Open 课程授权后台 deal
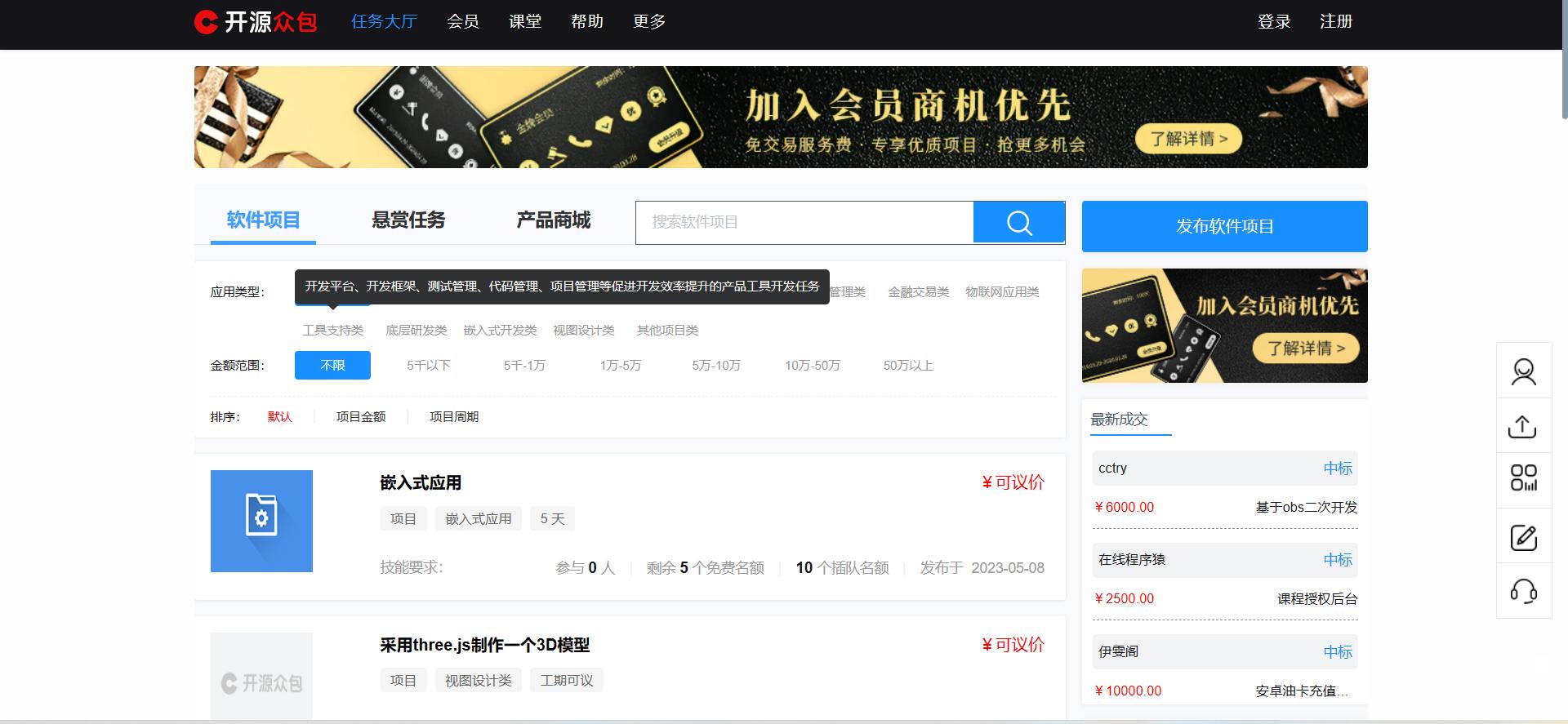The width and height of the screenshot is (1568, 724). tap(1317, 599)
